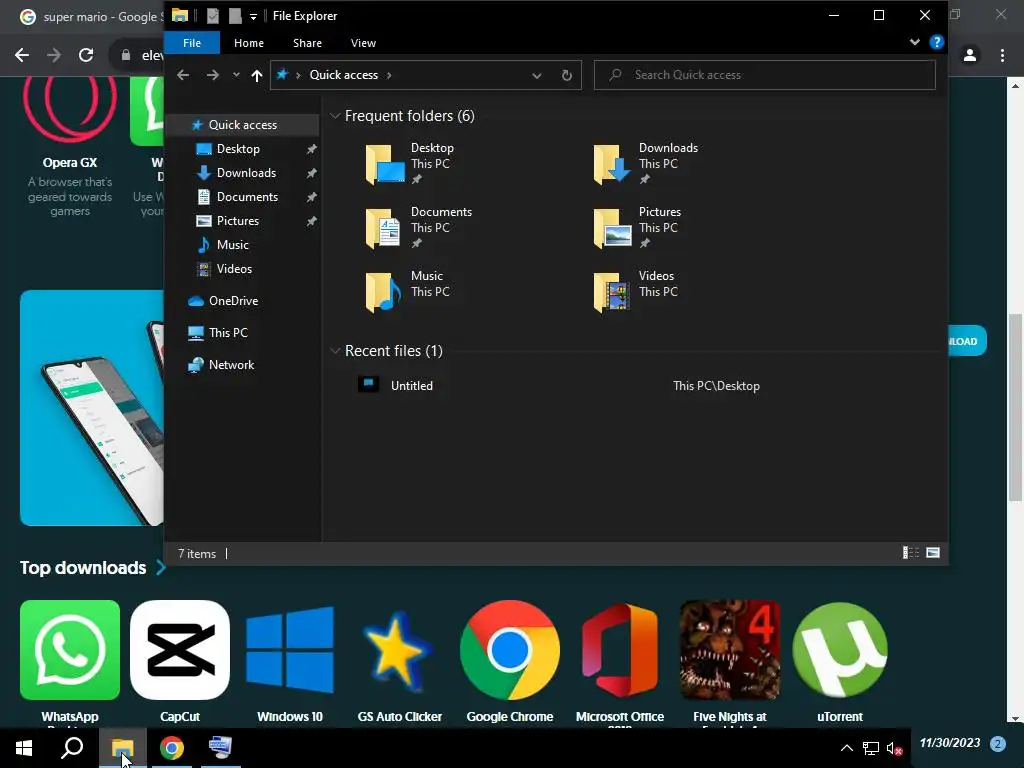Switch to the Share ribbon tab
Viewport: 1024px width, 768px height.
pyautogui.click(x=307, y=43)
